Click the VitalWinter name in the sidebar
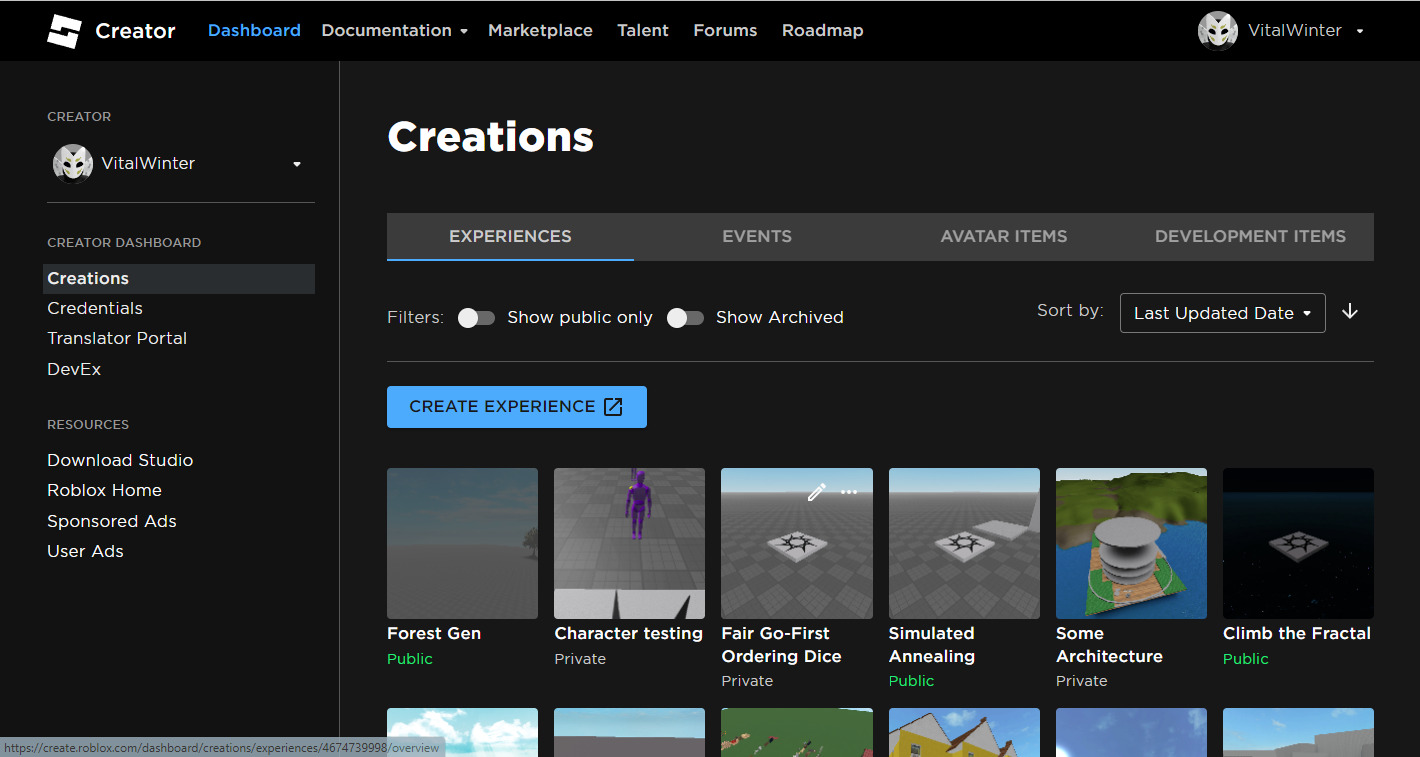 coord(148,164)
